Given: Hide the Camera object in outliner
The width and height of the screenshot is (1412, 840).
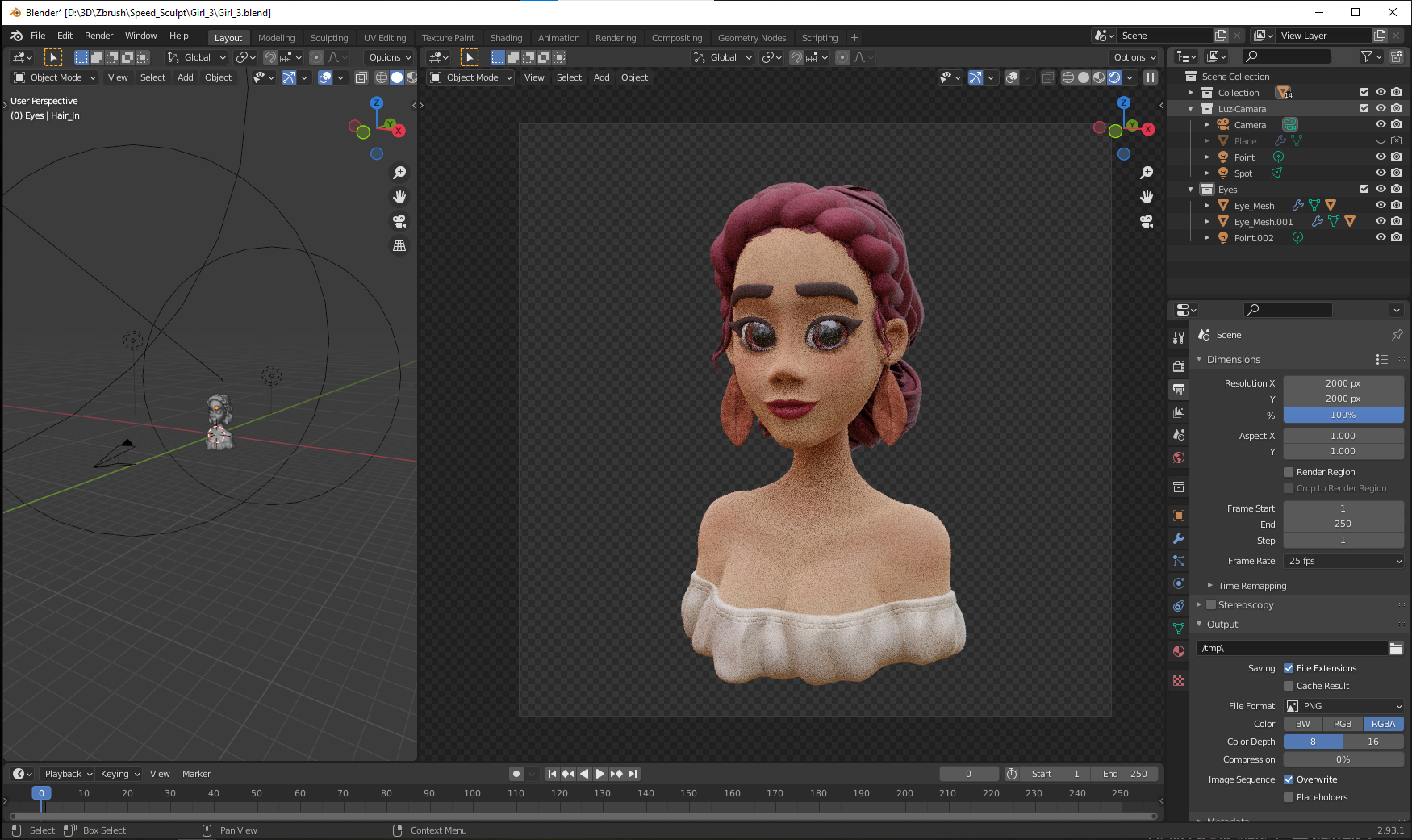Looking at the screenshot, I should 1381,125.
